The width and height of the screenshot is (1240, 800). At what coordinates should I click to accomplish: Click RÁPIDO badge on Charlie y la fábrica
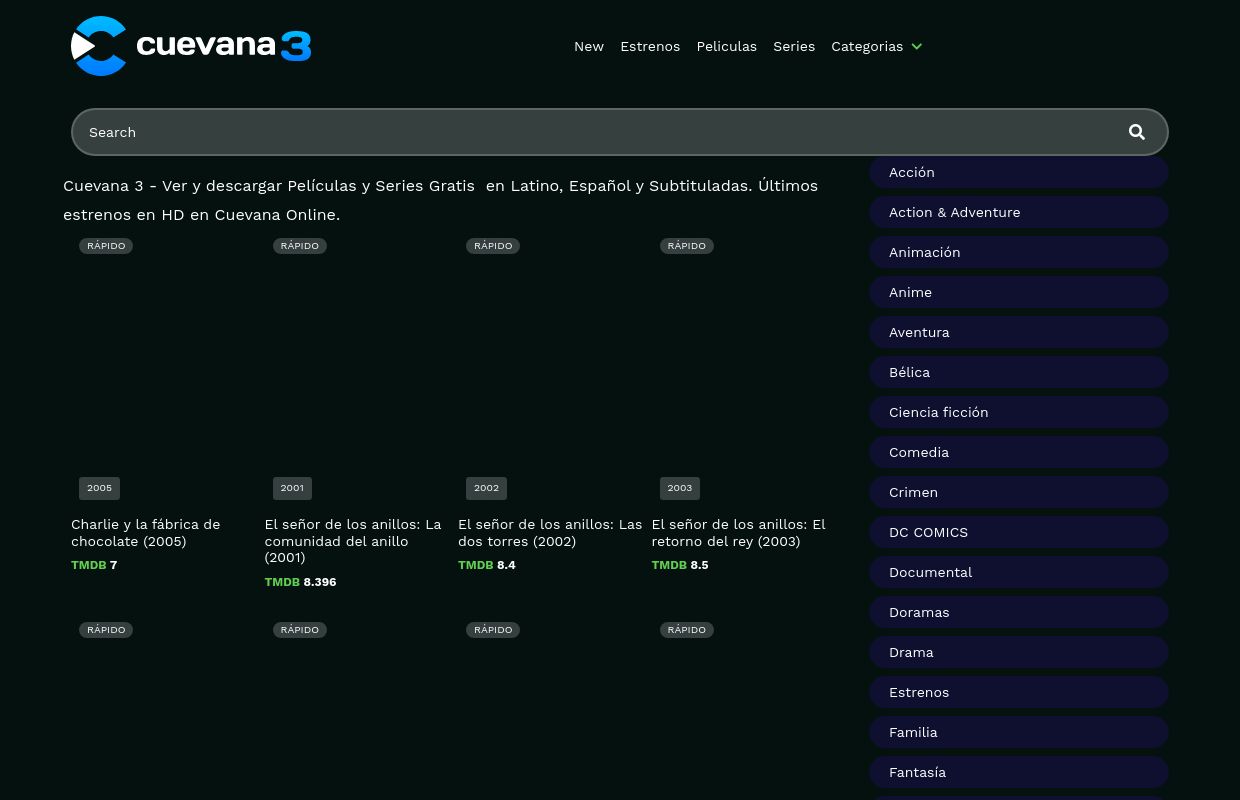pos(106,246)
